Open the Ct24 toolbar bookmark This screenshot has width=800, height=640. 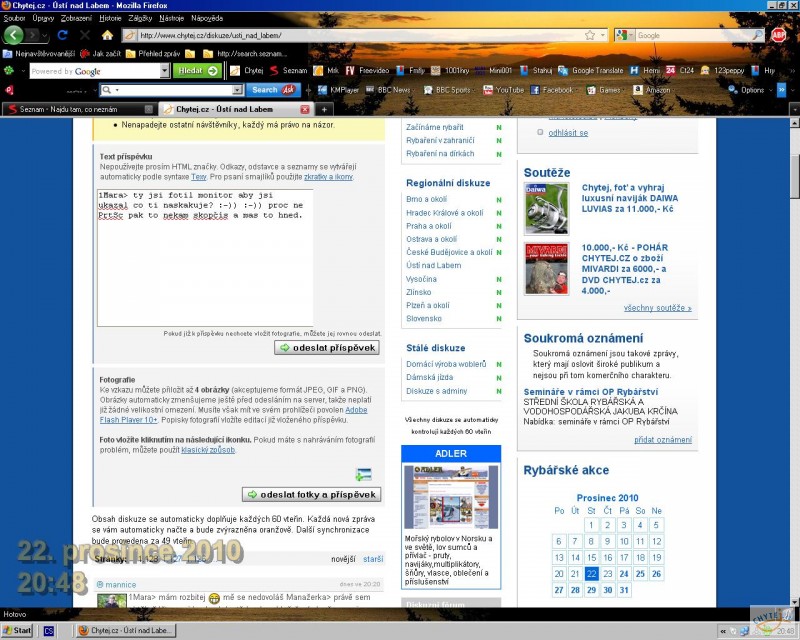click(680, 70)
